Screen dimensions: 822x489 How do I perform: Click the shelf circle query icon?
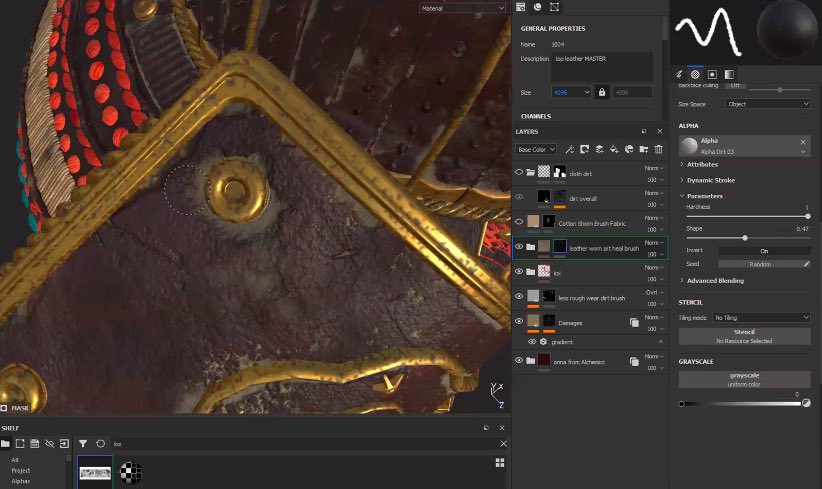101,443
